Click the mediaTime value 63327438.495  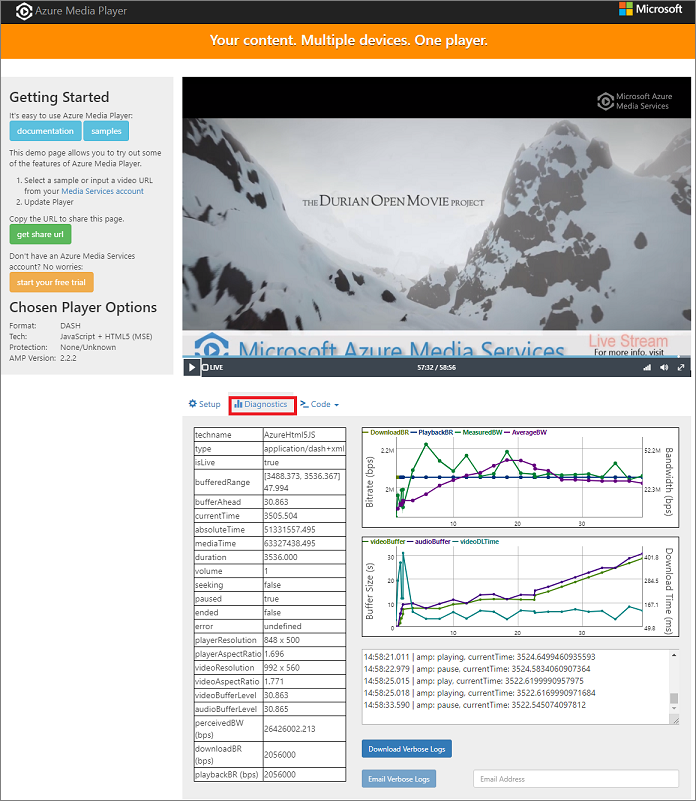tap(289, 543)
